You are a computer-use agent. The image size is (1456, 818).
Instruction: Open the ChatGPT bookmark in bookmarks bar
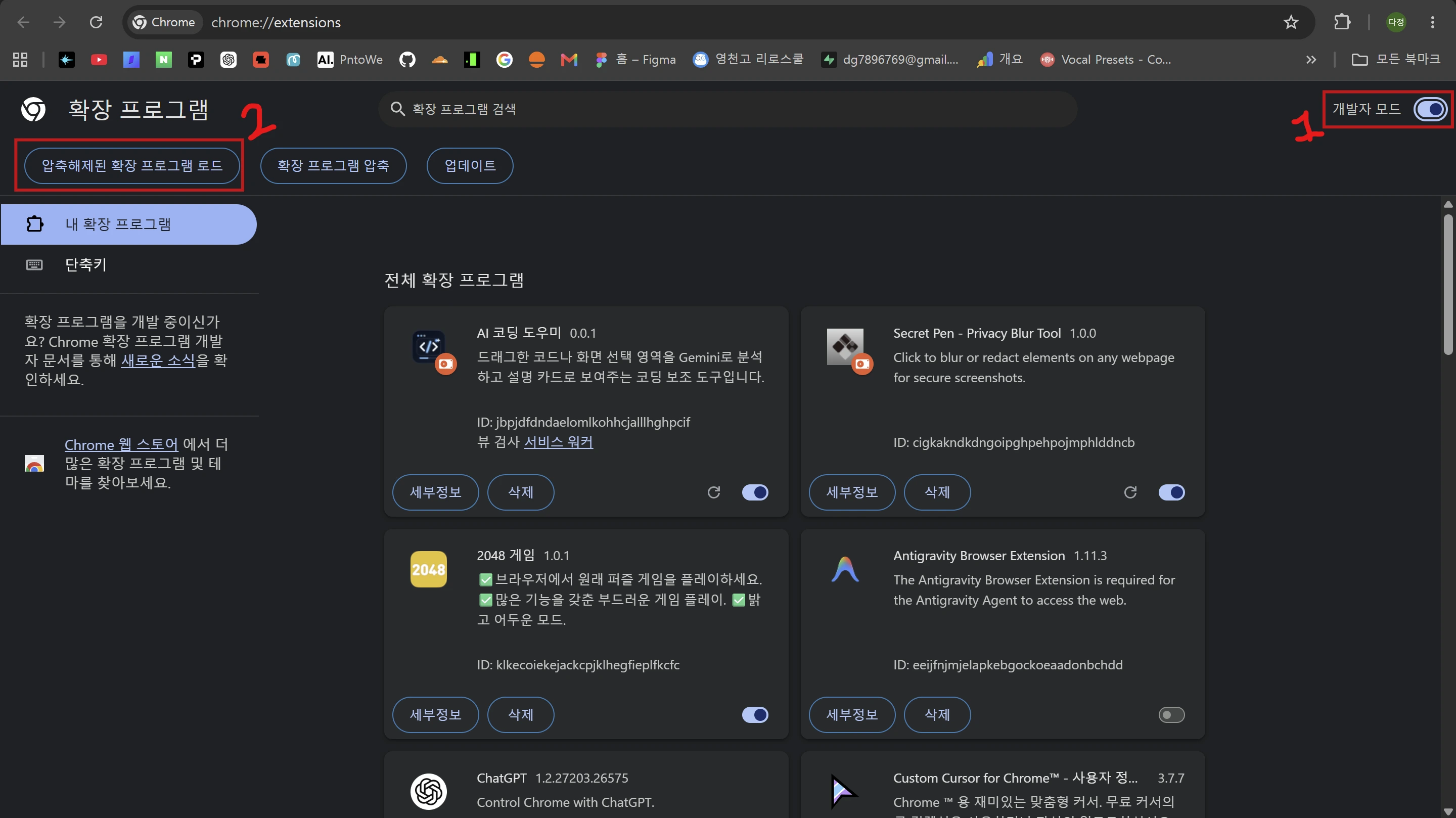coord(229,59)
